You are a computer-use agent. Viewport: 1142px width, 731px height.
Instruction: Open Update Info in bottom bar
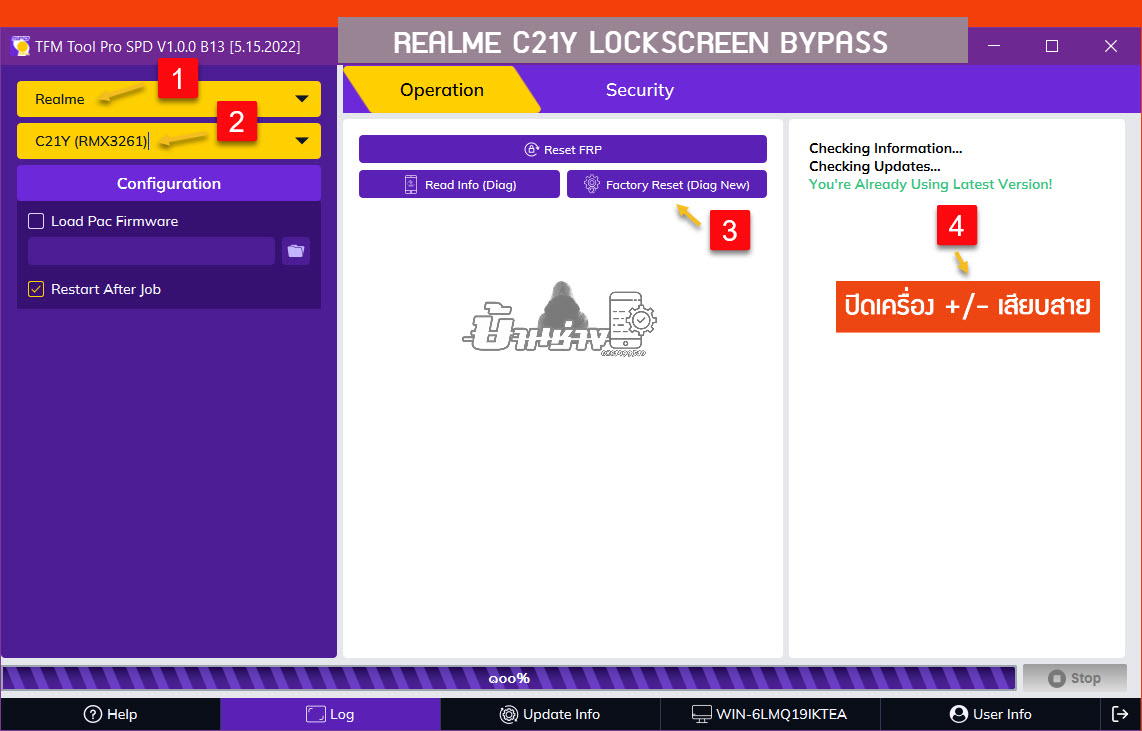click(550, 714)
